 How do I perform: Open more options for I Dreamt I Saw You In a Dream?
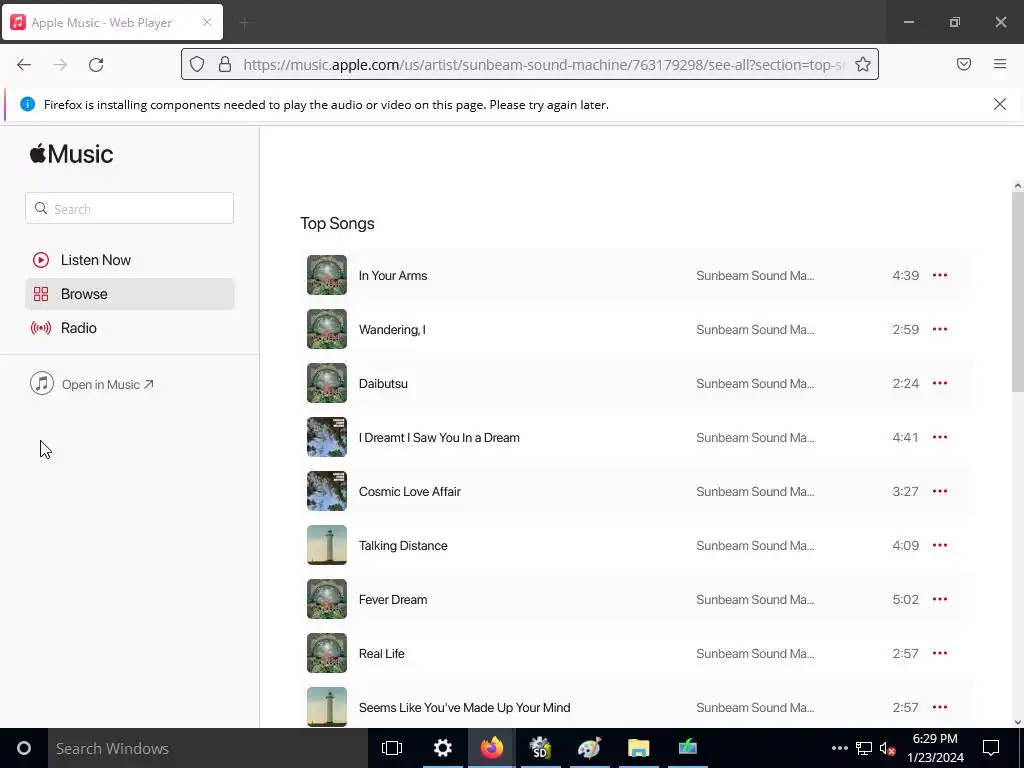940,438
